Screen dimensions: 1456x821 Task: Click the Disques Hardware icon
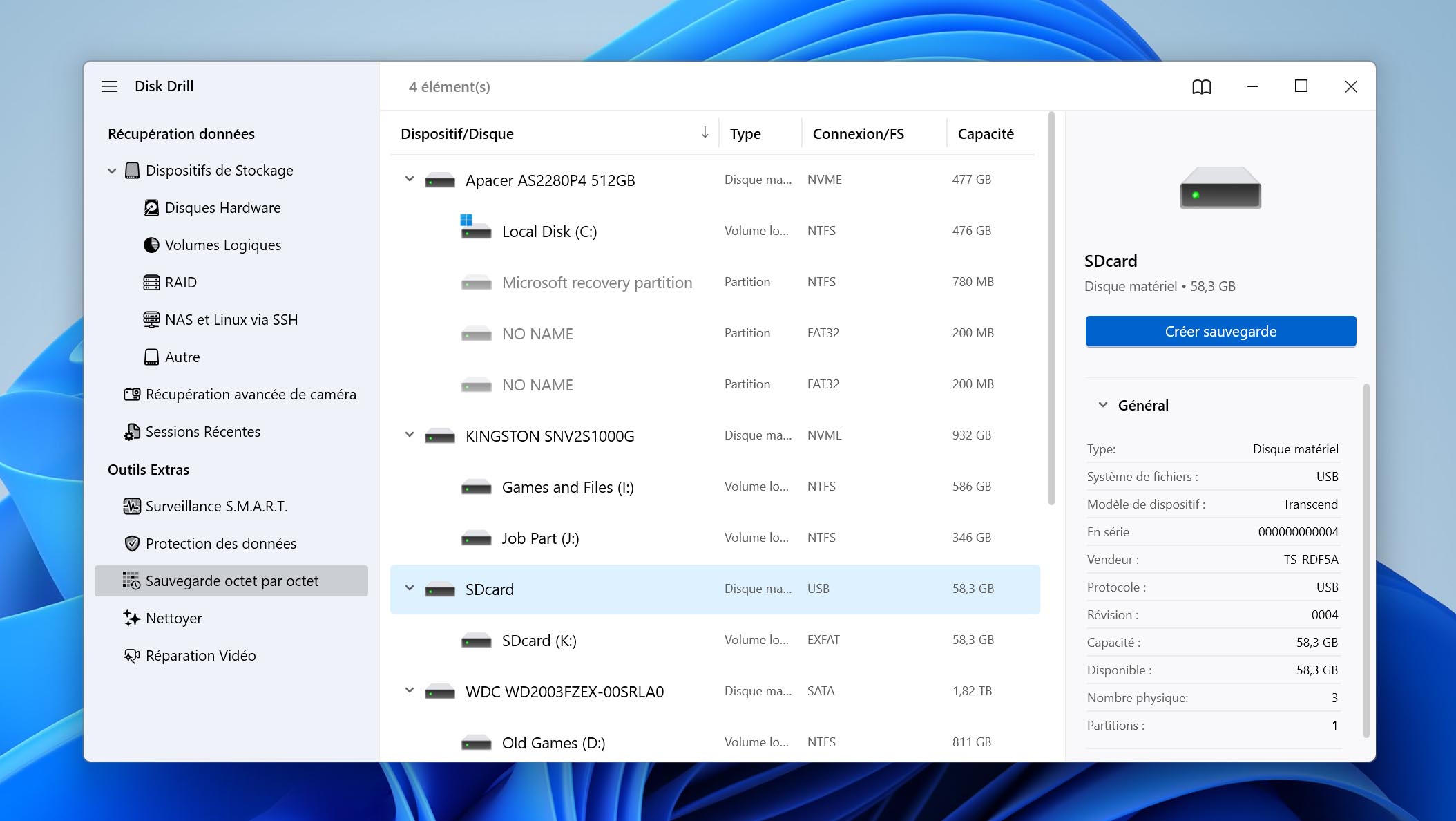coord(151,208)
